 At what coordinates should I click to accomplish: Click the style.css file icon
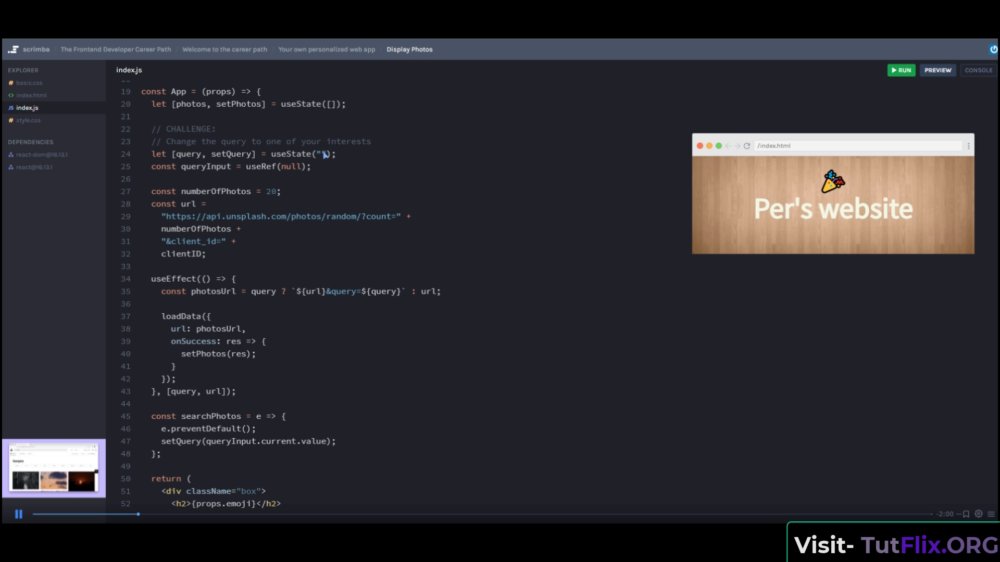pos(11,120)
